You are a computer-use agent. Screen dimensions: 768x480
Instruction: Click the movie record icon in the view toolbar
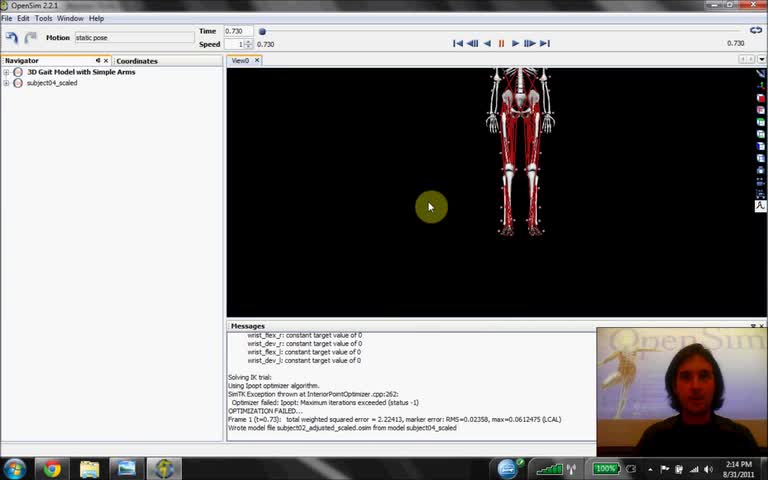760,182
